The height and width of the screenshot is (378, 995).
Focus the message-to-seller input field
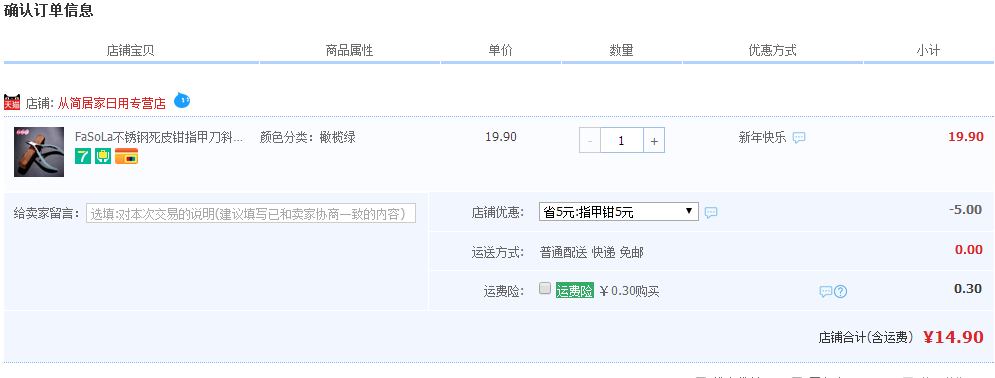point(251,213)
